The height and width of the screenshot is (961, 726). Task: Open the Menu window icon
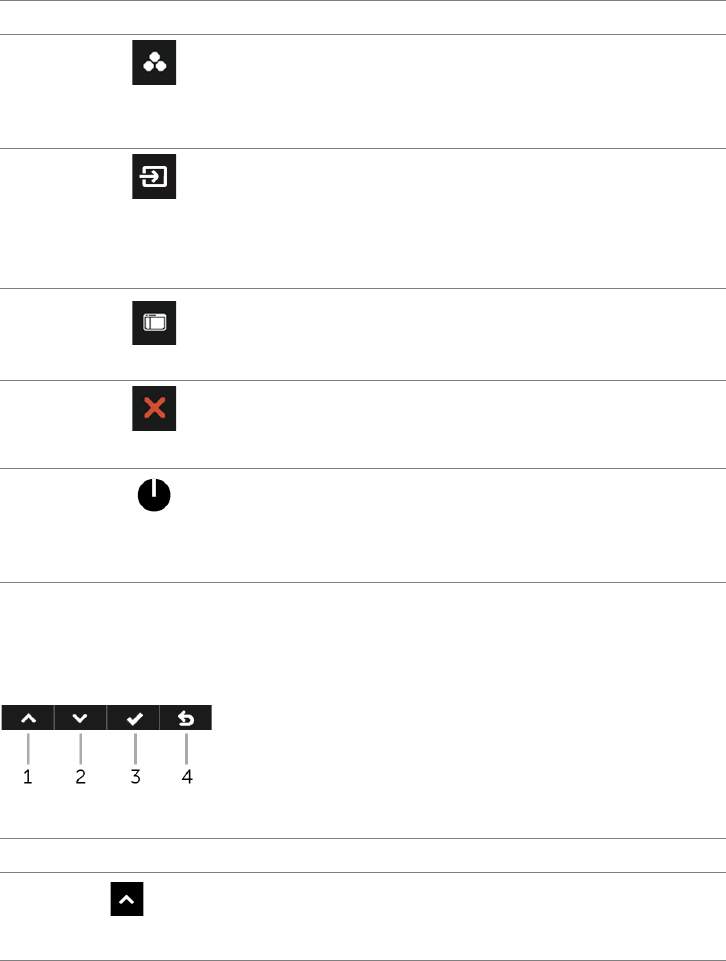pos(154,324)
